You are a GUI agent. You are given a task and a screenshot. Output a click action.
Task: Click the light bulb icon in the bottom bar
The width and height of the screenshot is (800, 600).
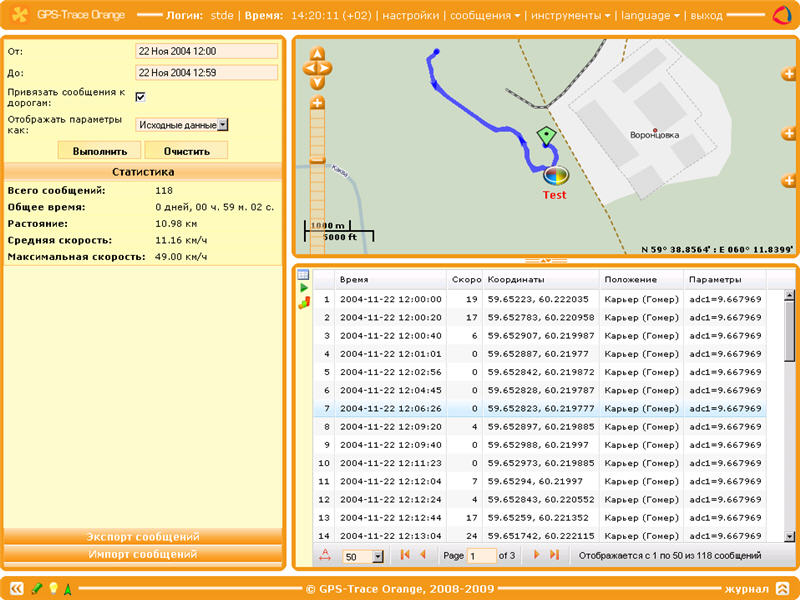[x=53, y=588]
